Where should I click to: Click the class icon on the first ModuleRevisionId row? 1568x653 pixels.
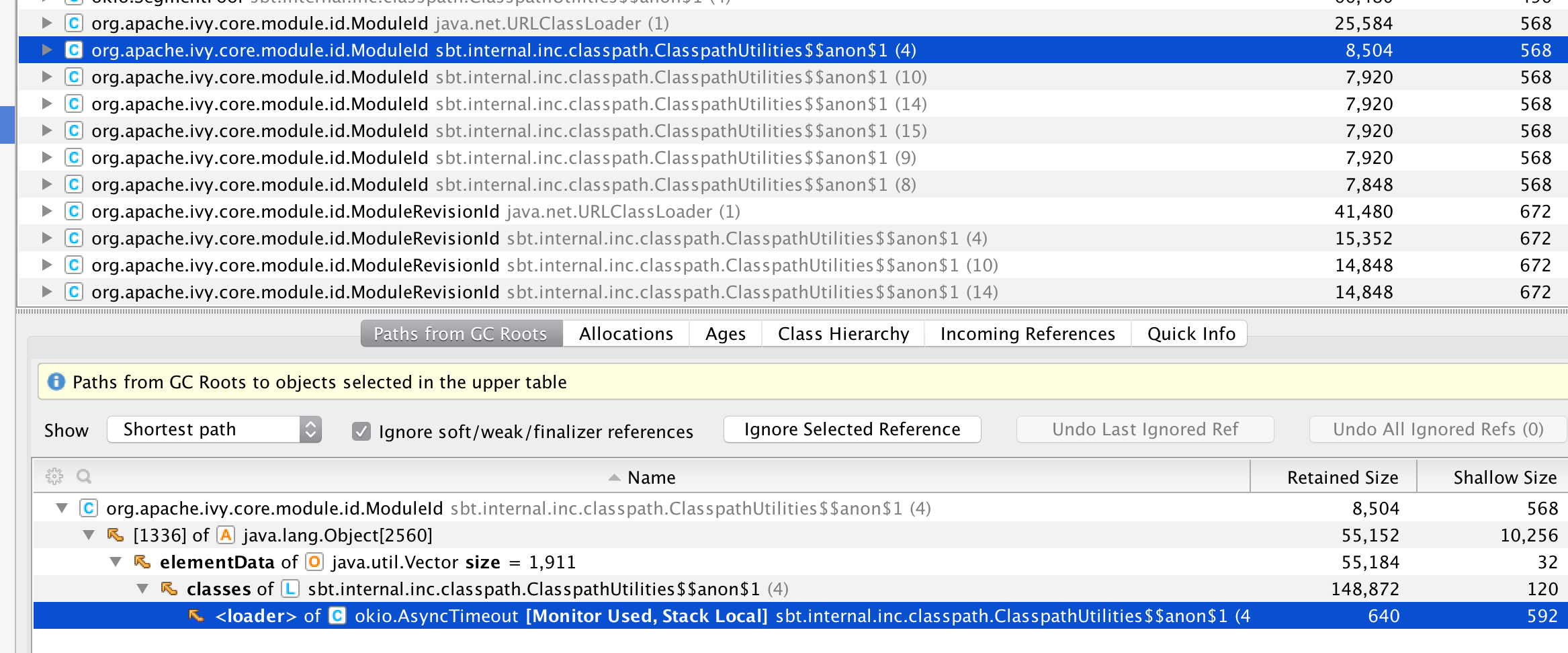point(73,211)
